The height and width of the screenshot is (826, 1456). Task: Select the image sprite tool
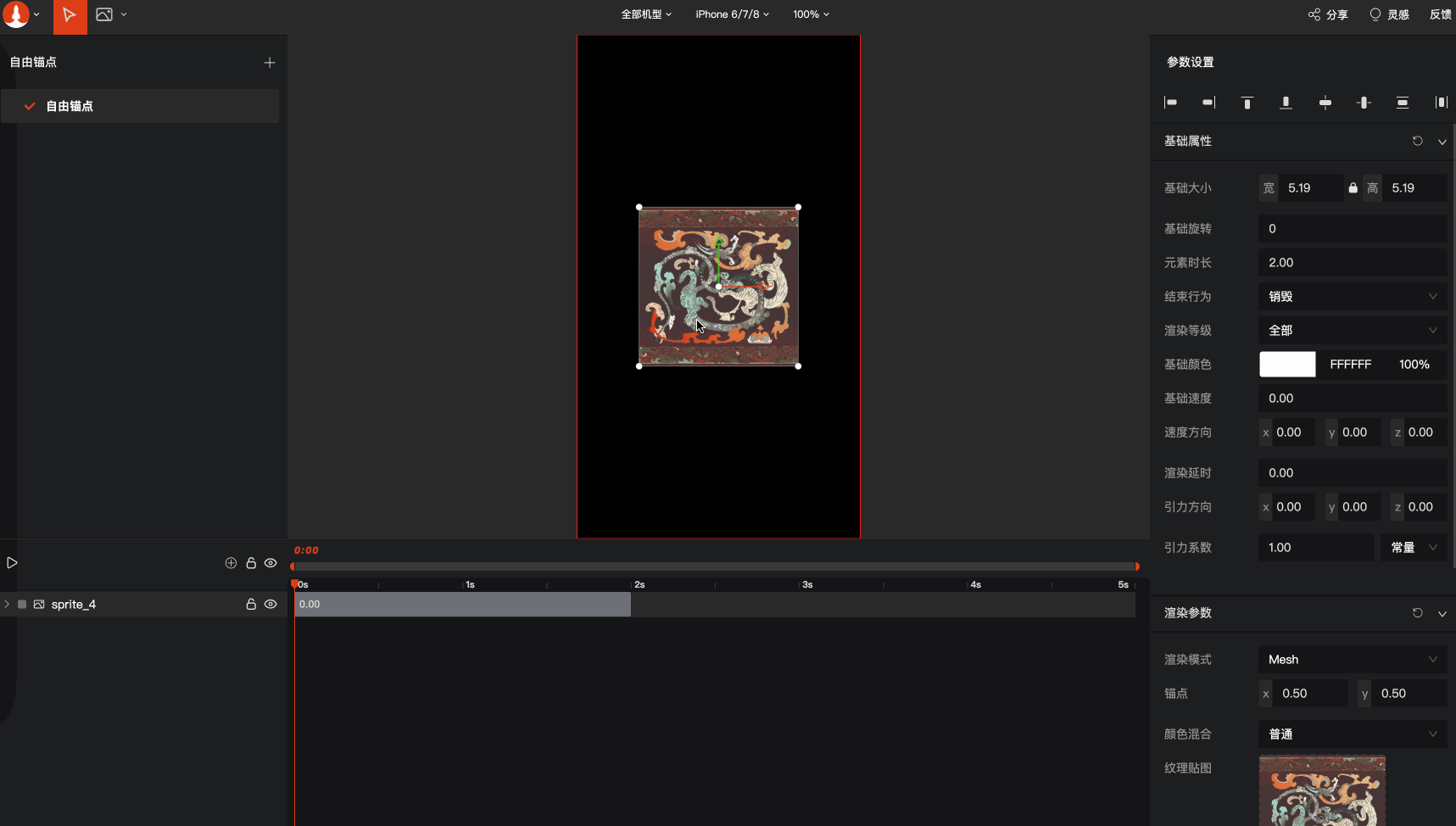[x=104, y=14]
